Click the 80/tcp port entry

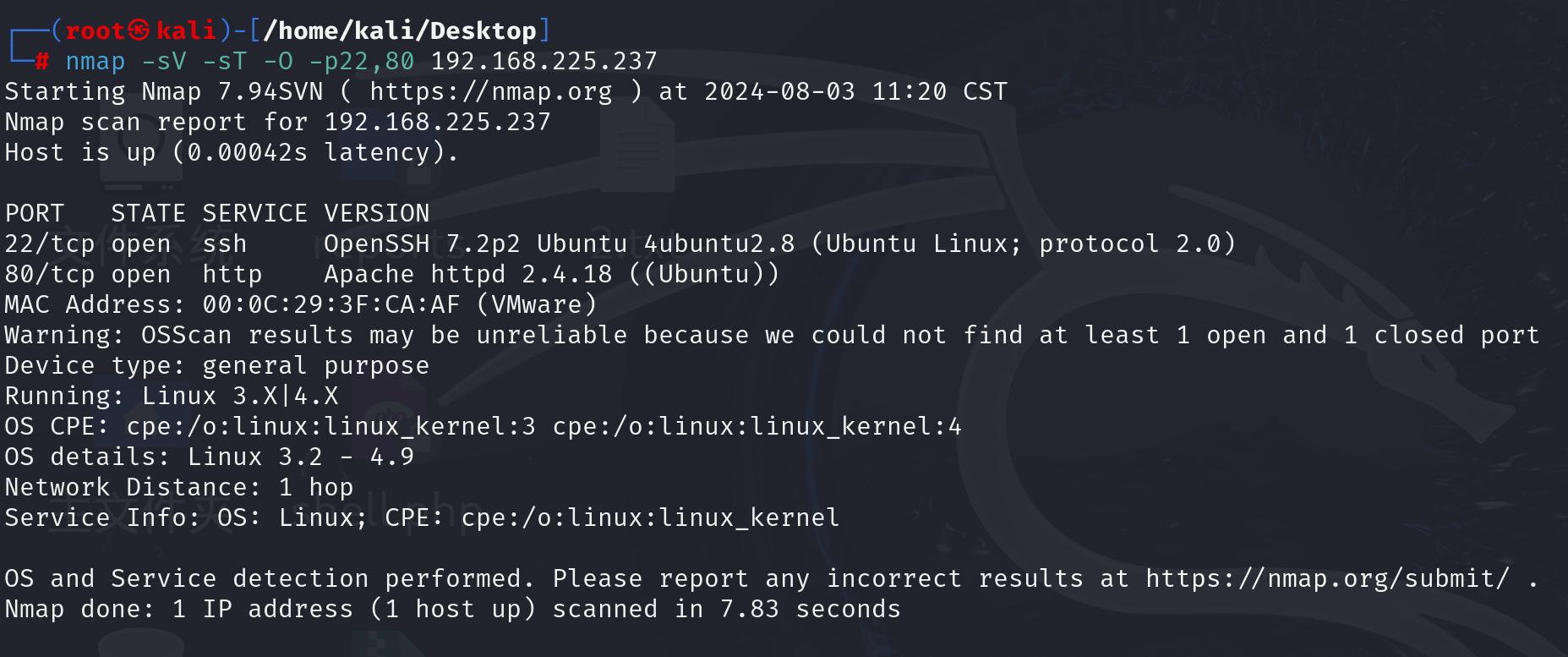(49, 274)
